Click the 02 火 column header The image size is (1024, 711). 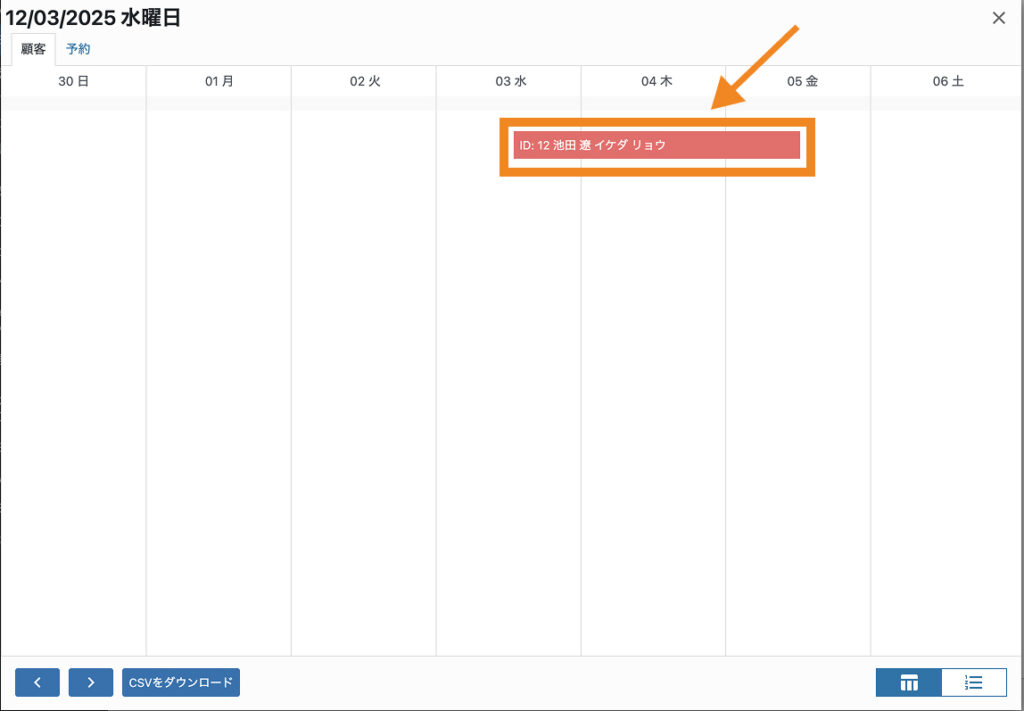pos(364,82)
